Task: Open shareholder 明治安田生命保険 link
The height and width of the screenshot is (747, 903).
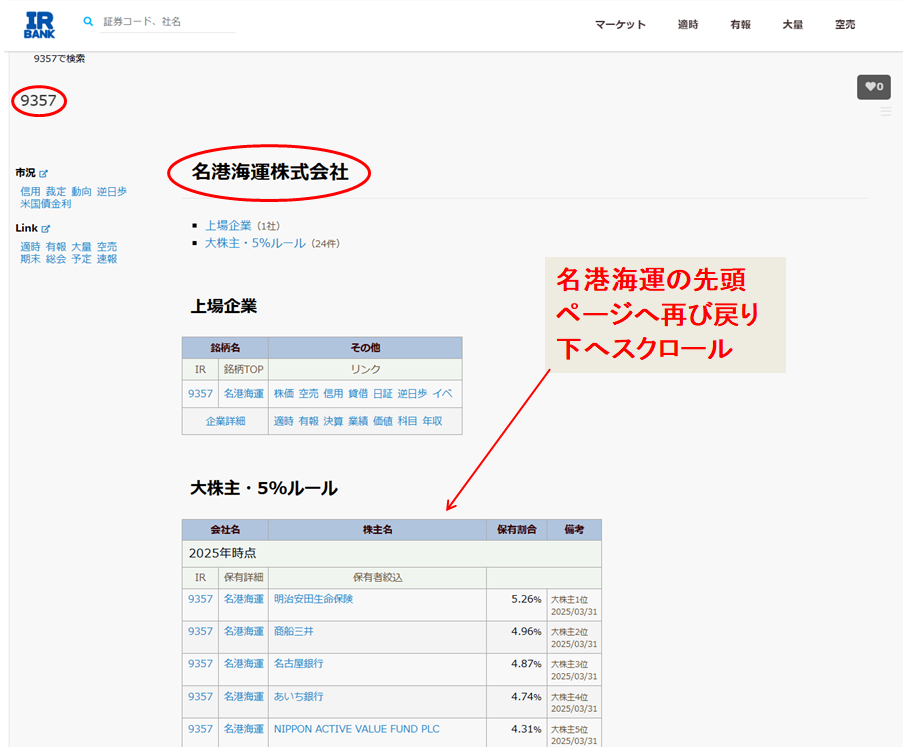Action: coord(313,599)
